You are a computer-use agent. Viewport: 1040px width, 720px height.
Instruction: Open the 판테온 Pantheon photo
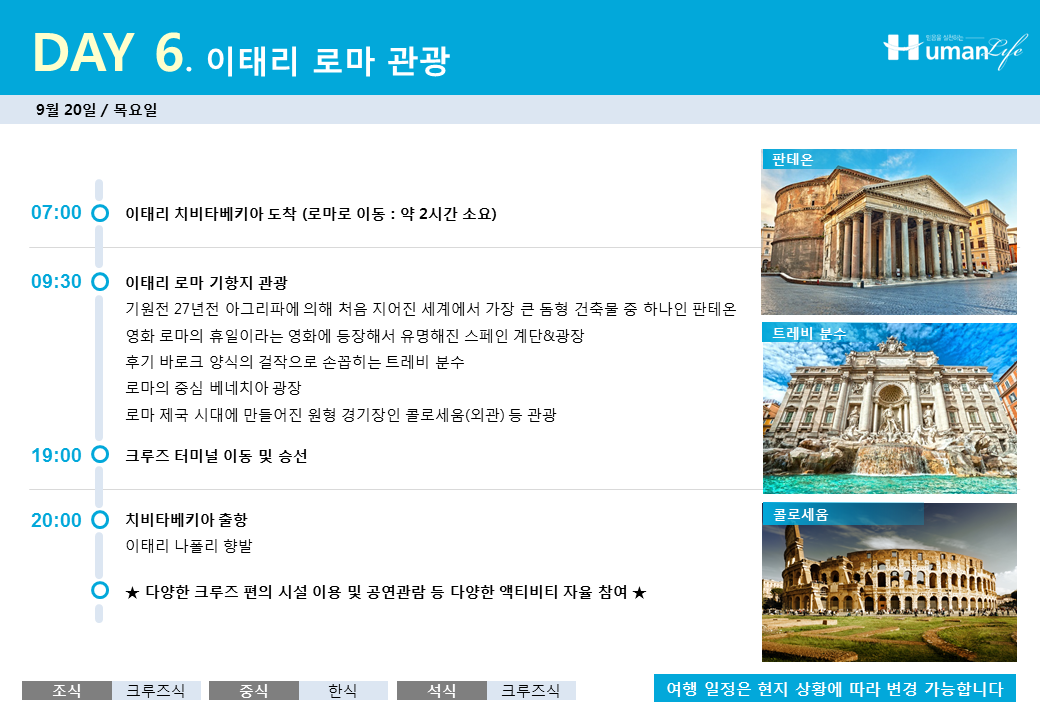889,232
